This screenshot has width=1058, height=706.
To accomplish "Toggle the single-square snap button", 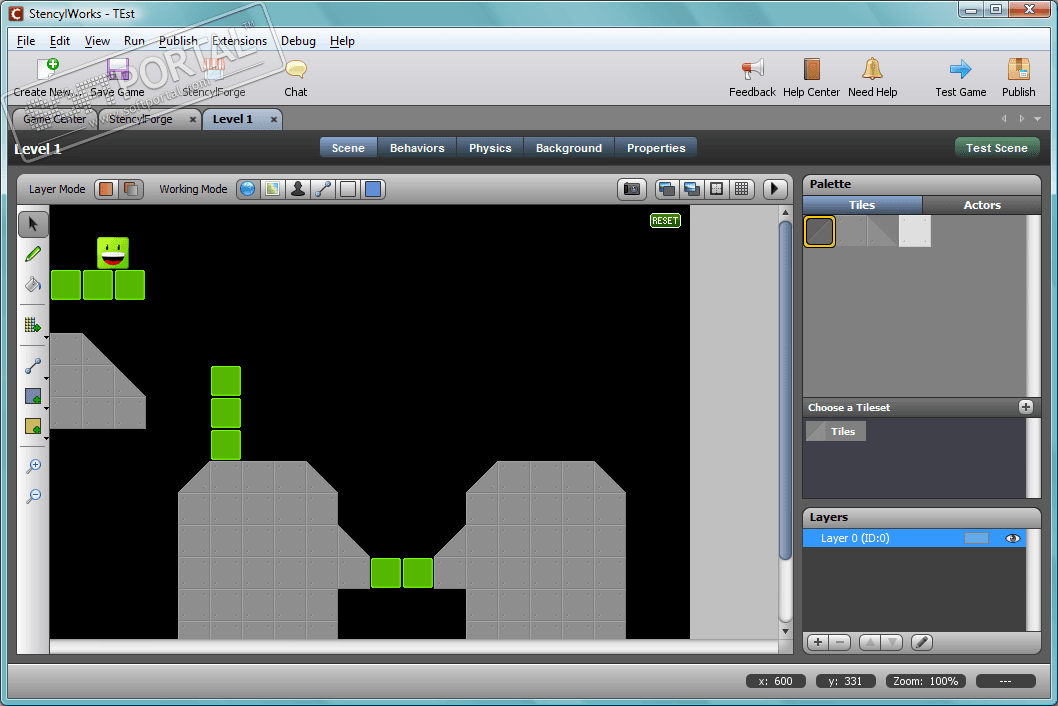I will 717,189.
